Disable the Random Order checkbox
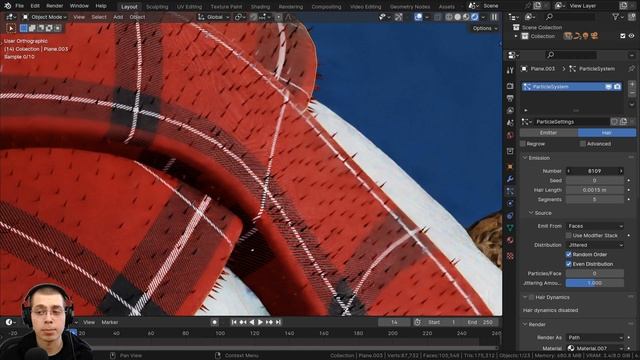Screen dimensions: 640x360 click(x=569, y=254)
